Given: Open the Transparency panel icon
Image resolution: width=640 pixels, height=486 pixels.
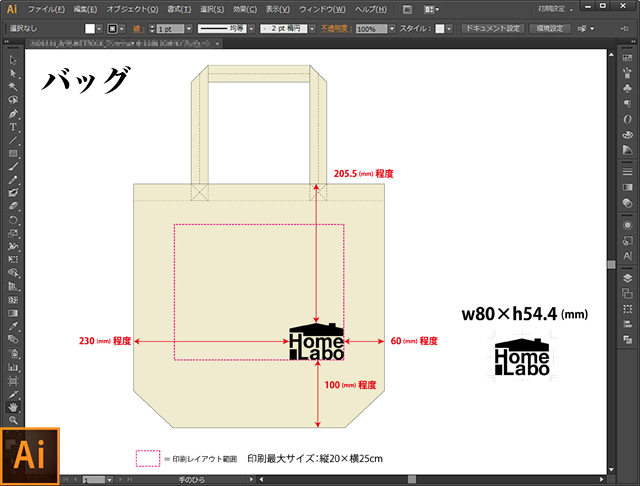Looking at the screenshot, I should 627,203.
